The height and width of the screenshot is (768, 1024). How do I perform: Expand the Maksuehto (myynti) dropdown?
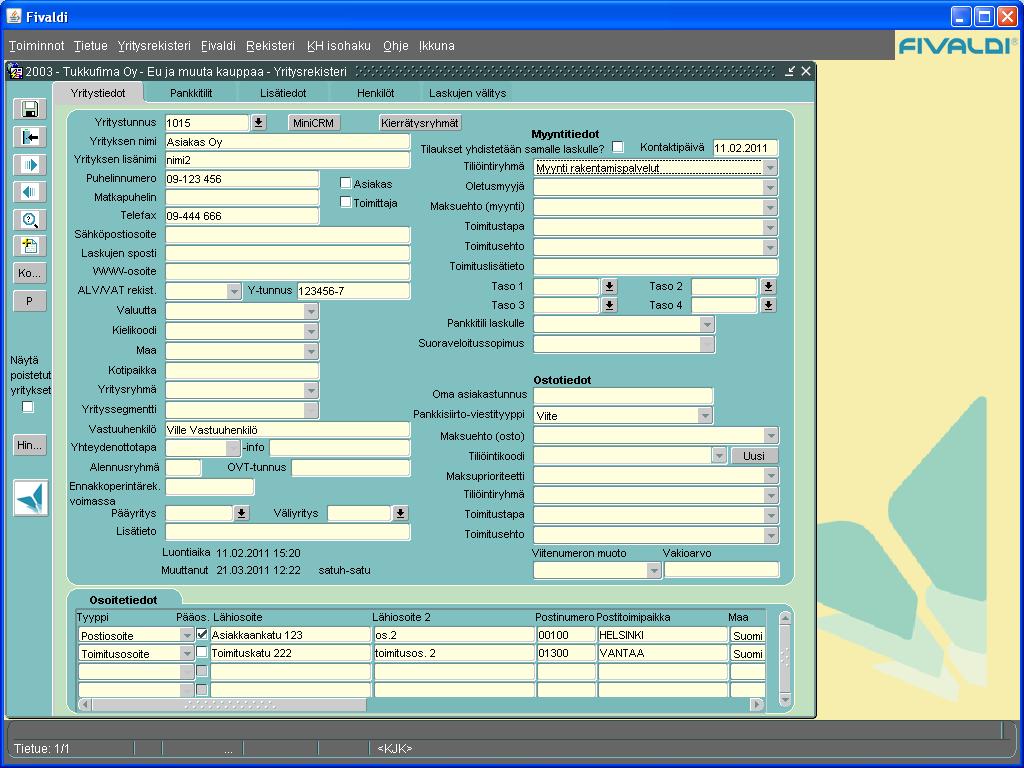tap(771, 207)
